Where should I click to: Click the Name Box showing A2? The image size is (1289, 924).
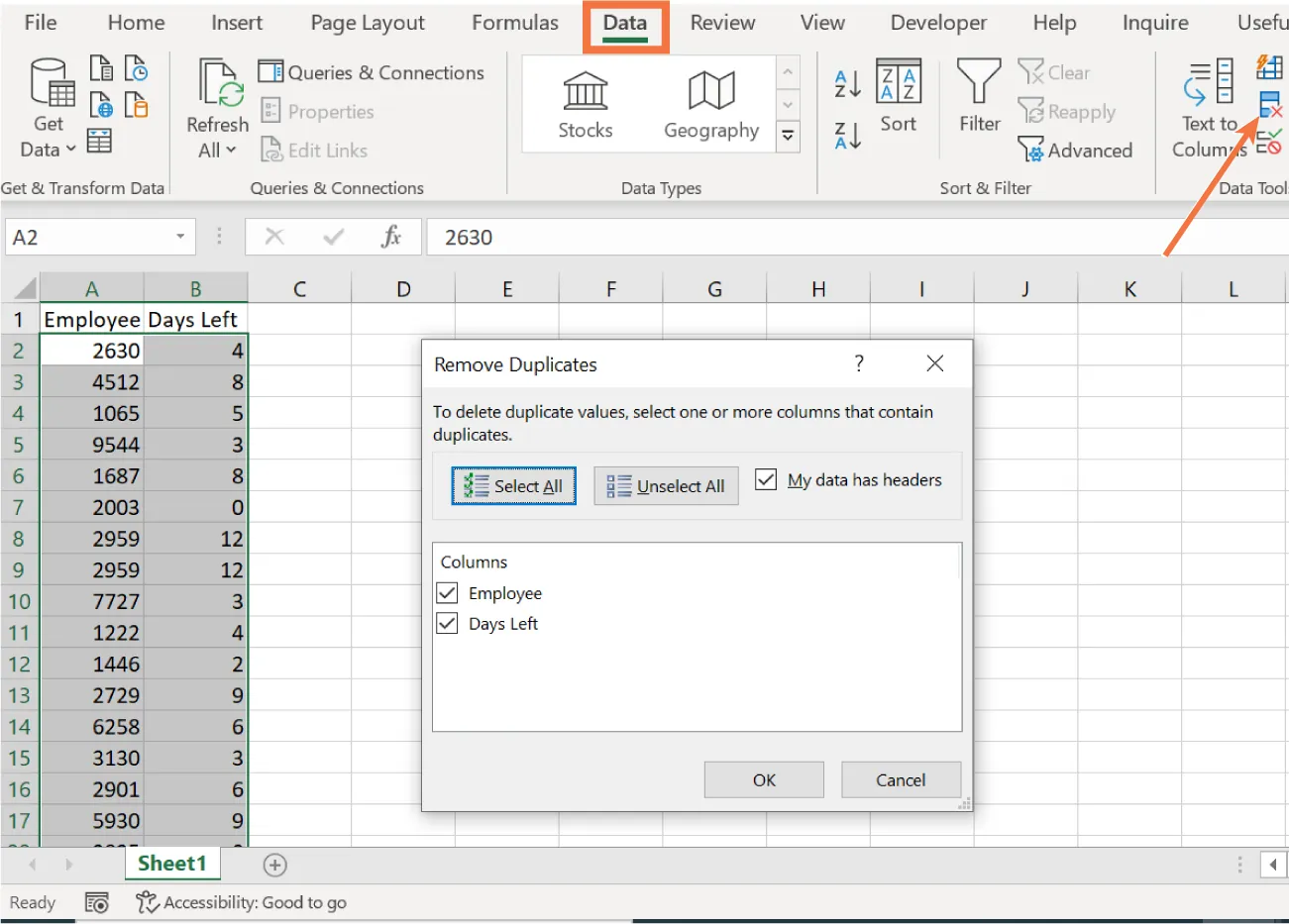point(89,237)
